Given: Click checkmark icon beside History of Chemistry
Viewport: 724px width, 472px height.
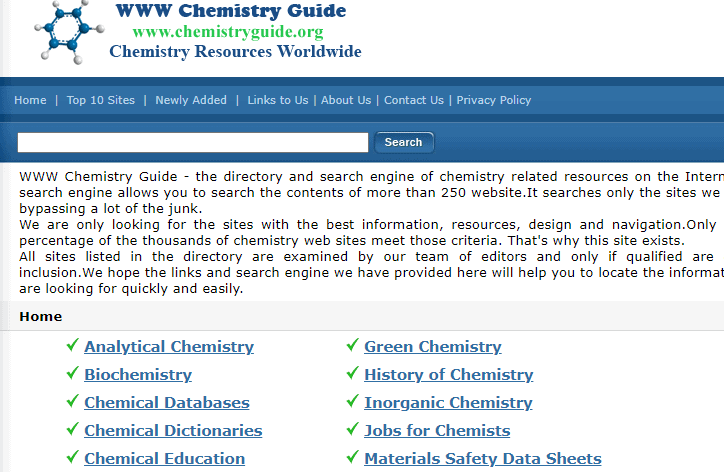Looking at the screenshot, I should (x=353, y=373).
